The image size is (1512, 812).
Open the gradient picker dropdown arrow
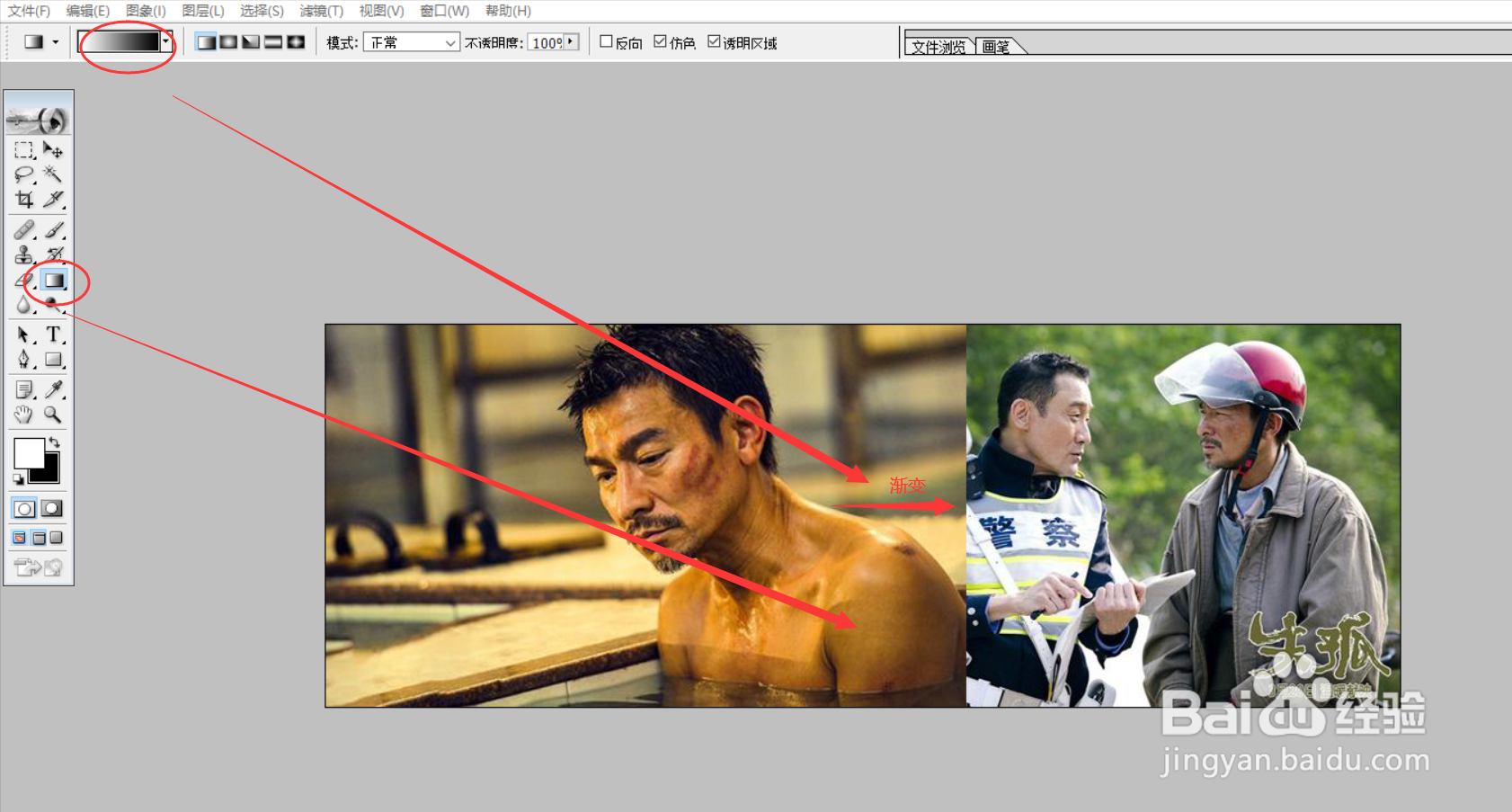click(165, 41)
